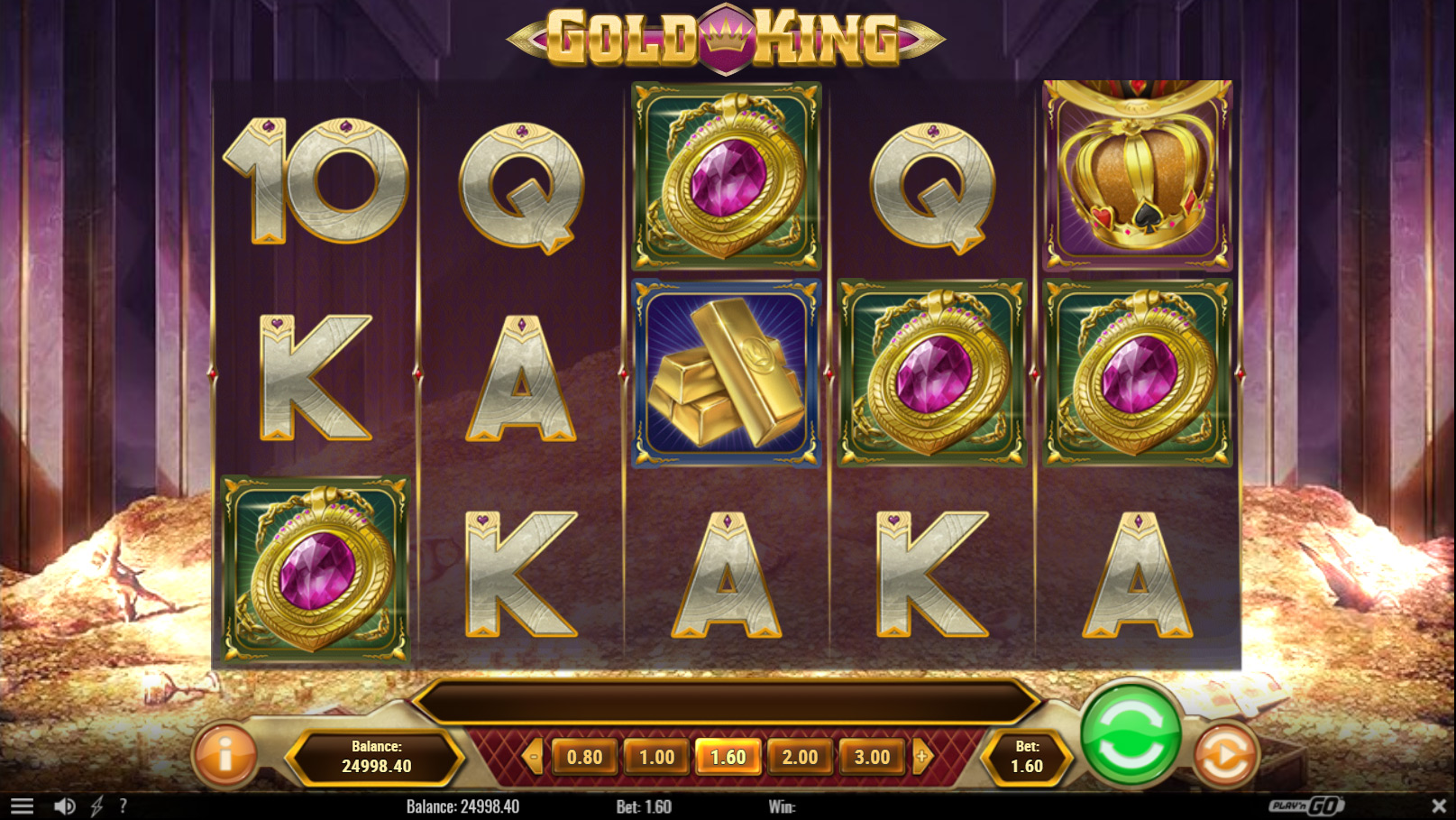Viewport: 1456px width, 820px height.
Task: Click the Bet amount display panel
Action: tap(1027, 757)
